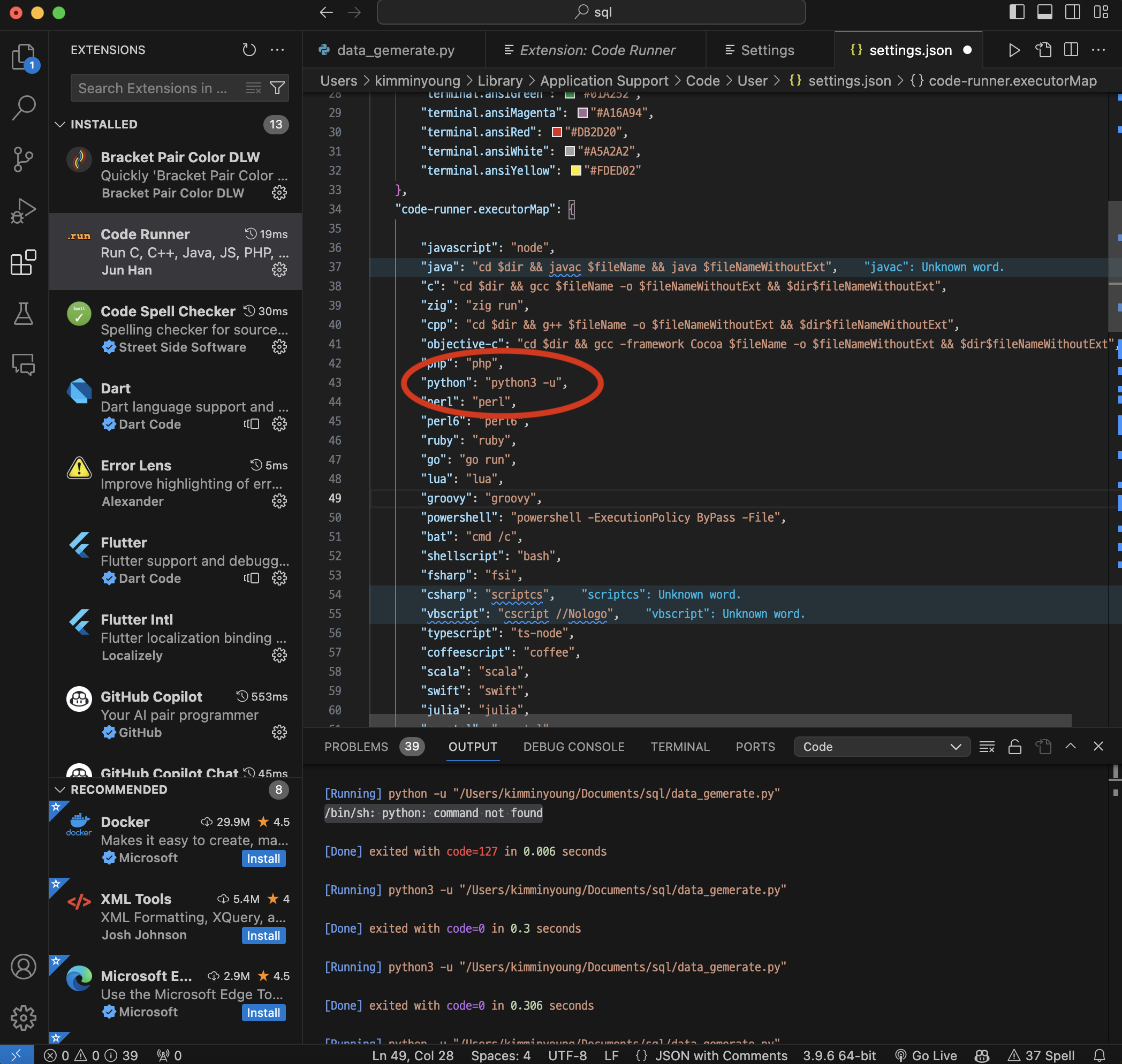Toggle the bottom panel visibility
This screenshot has width=1122, height=1064.
1044,12
